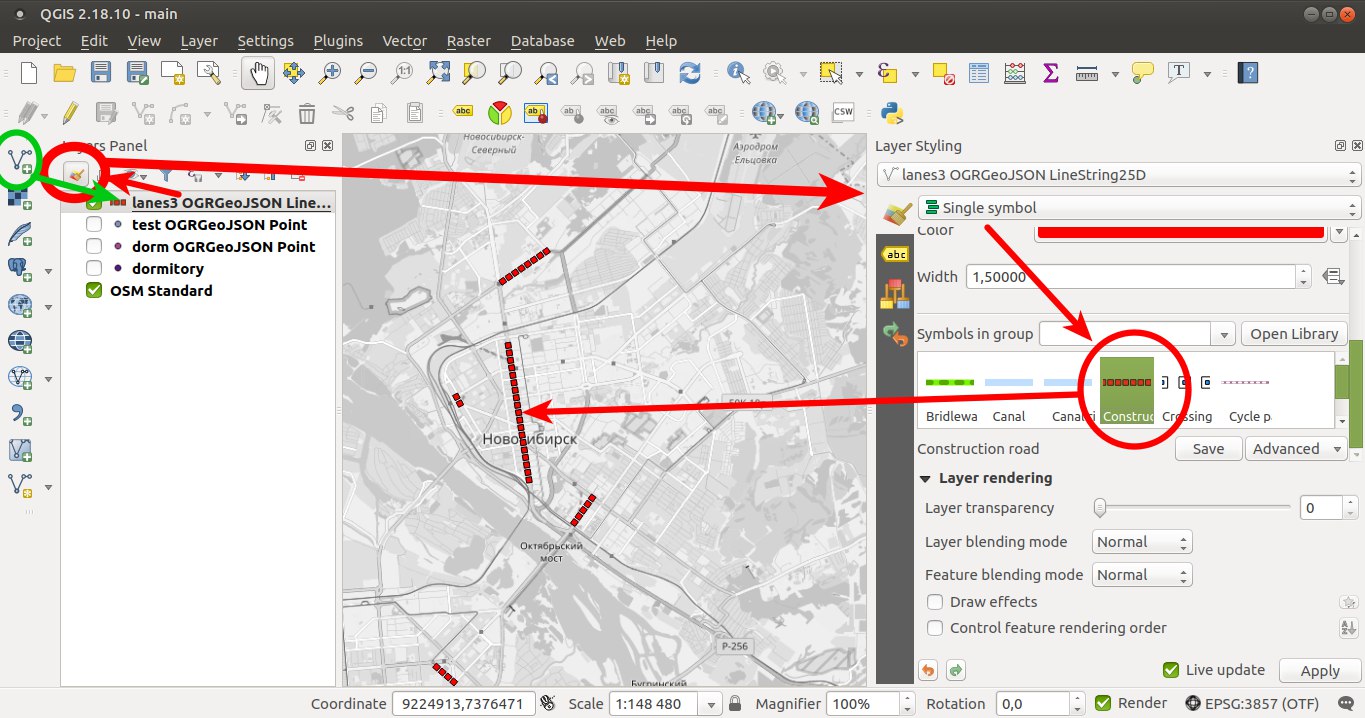Click the Diagram Options pie chart icon

tap(500, 112)
